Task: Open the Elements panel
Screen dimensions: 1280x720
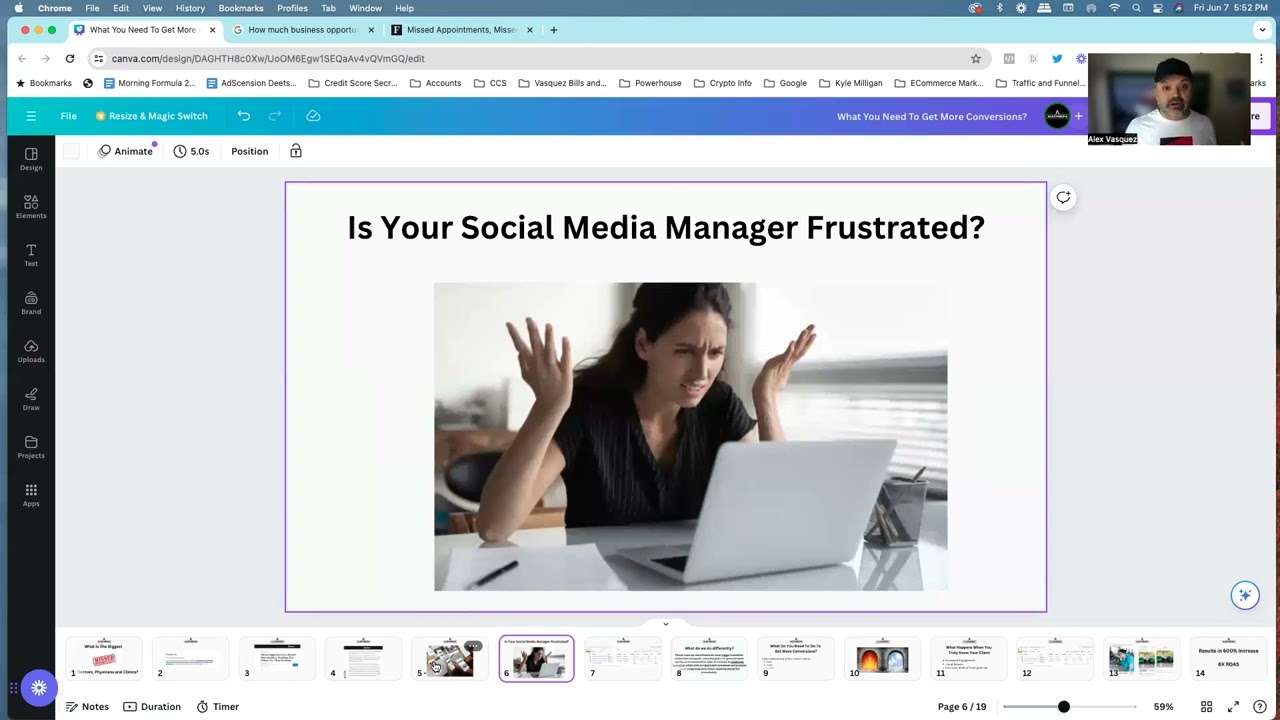Action: click(31, 207)
